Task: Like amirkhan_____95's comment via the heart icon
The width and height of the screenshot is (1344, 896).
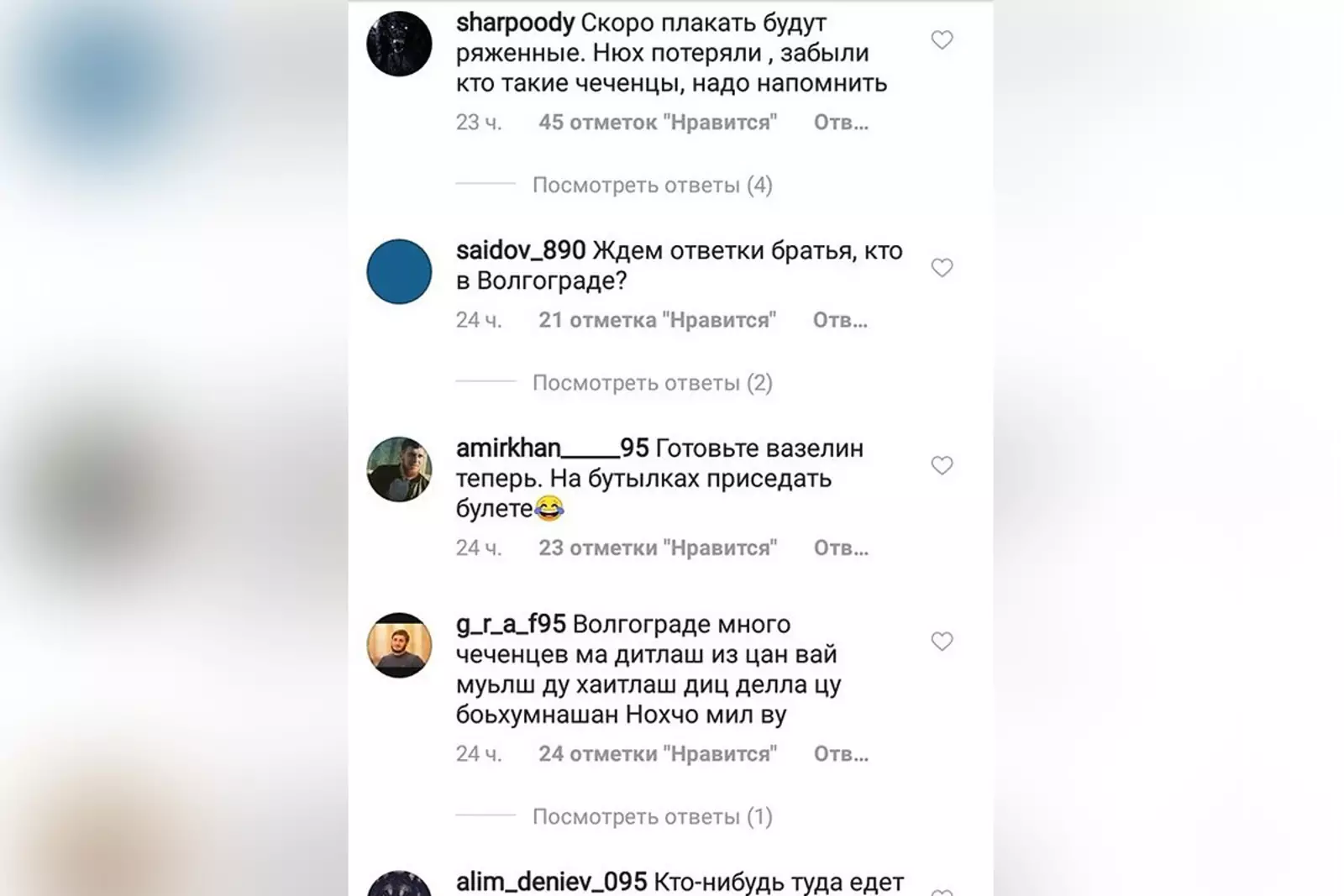Action: pyautogui.click(x=942, y=465)
